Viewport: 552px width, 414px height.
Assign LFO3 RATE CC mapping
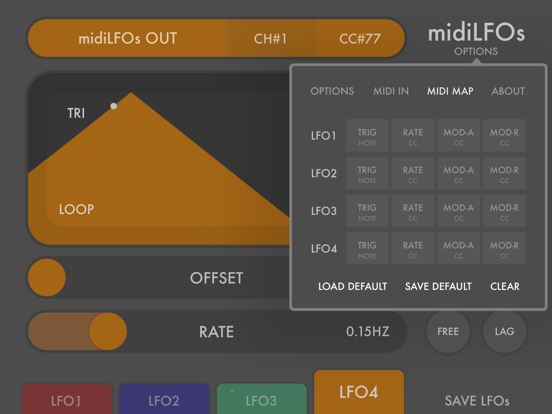[x=413, y=211]
